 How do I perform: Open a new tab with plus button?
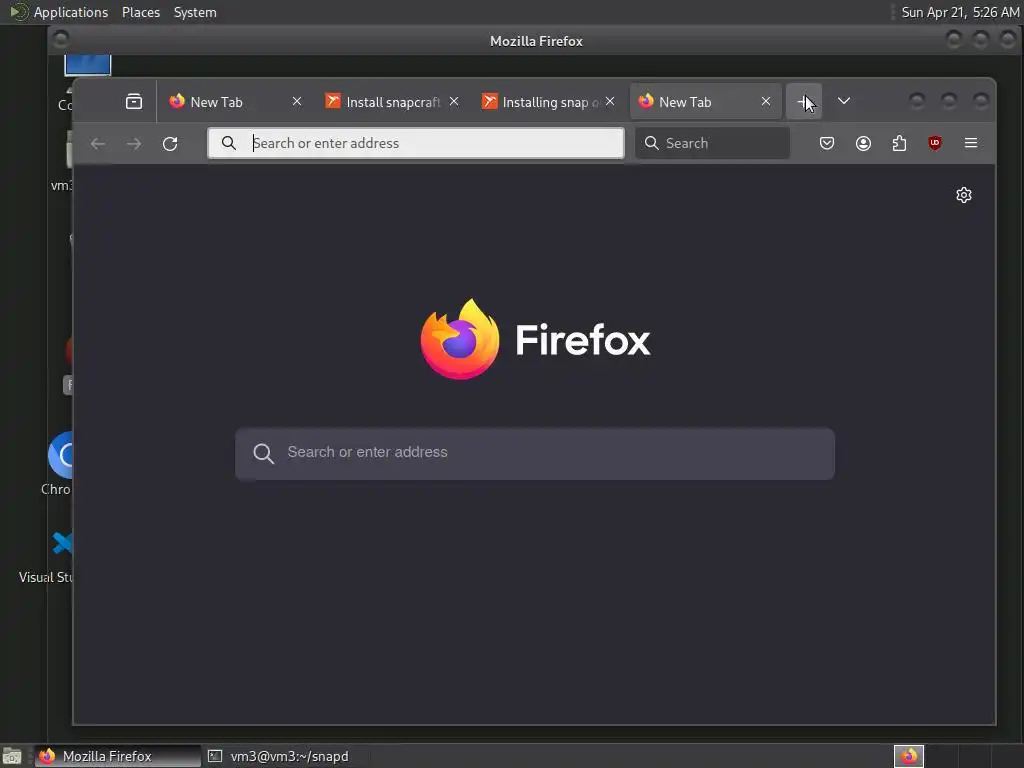[x=804, y=101]
